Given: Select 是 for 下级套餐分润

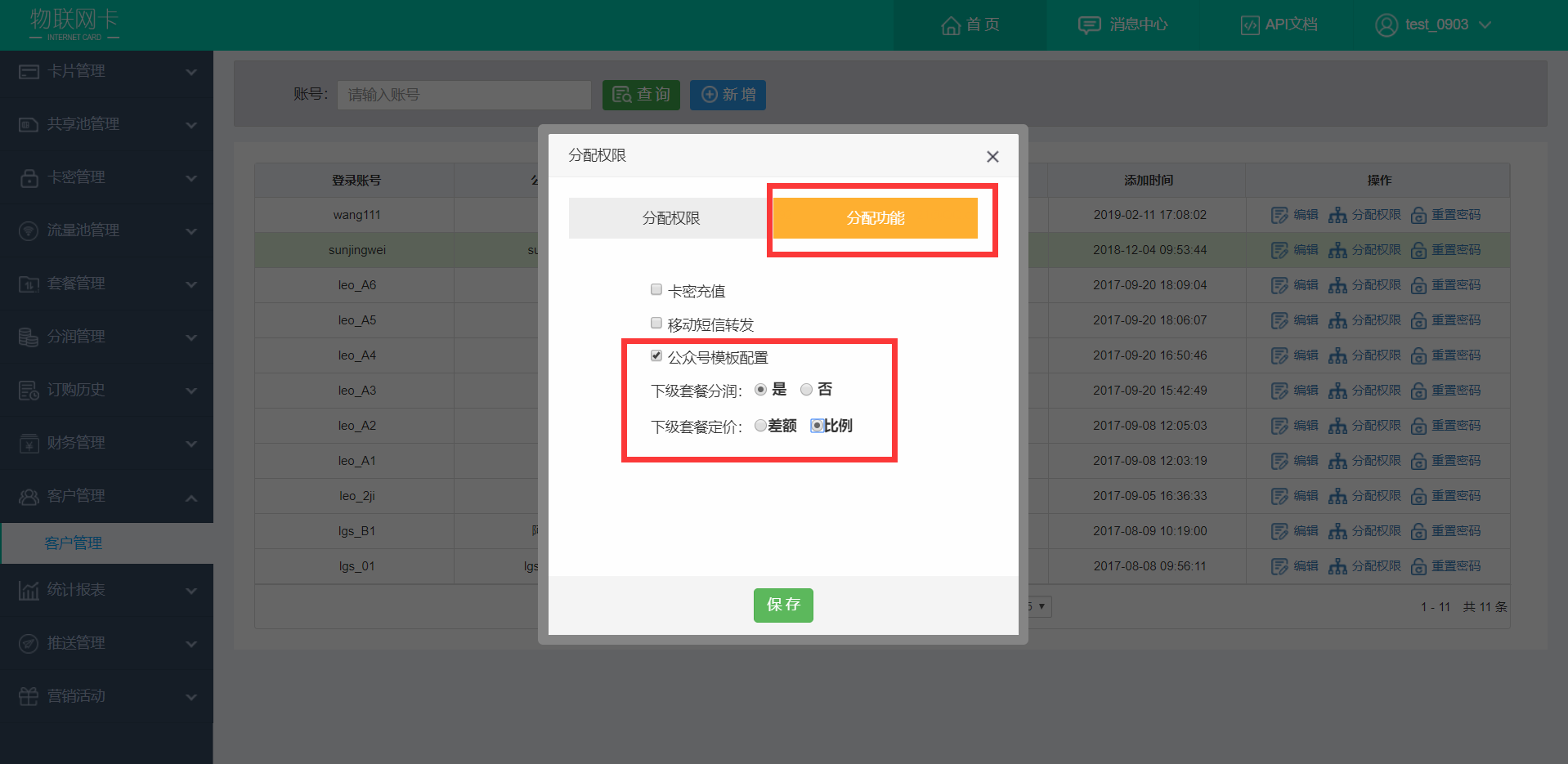Looking at the screenshot, I should pyautogui.click(x=761, y=390).
